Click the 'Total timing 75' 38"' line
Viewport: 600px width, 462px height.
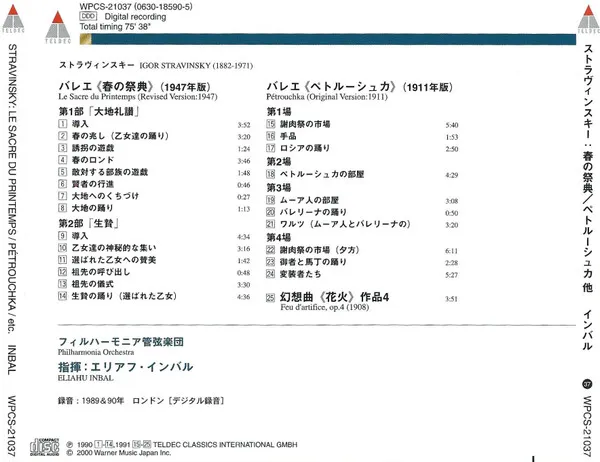pos(115,27)
